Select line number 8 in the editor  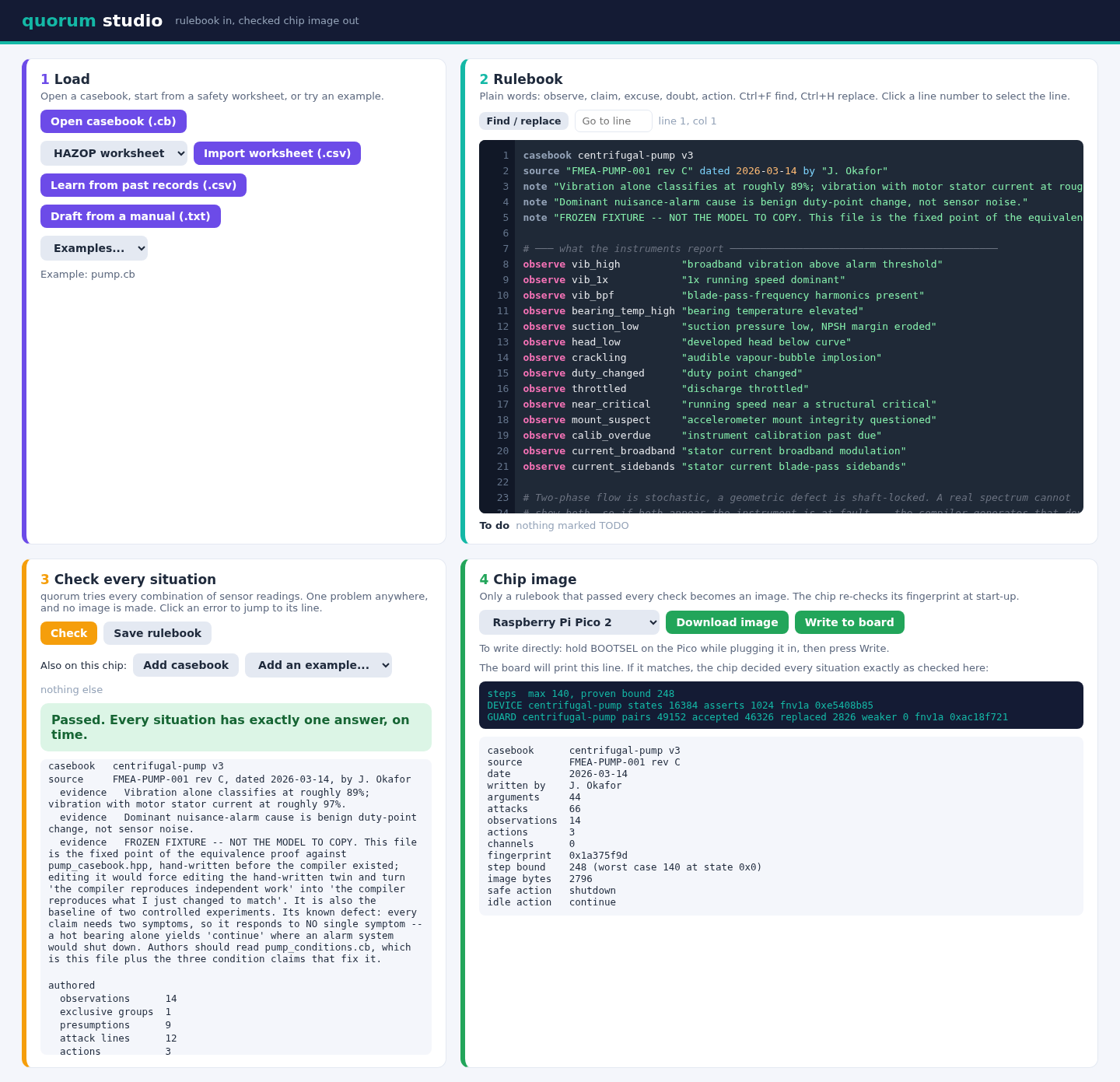[x=505, y=264]
